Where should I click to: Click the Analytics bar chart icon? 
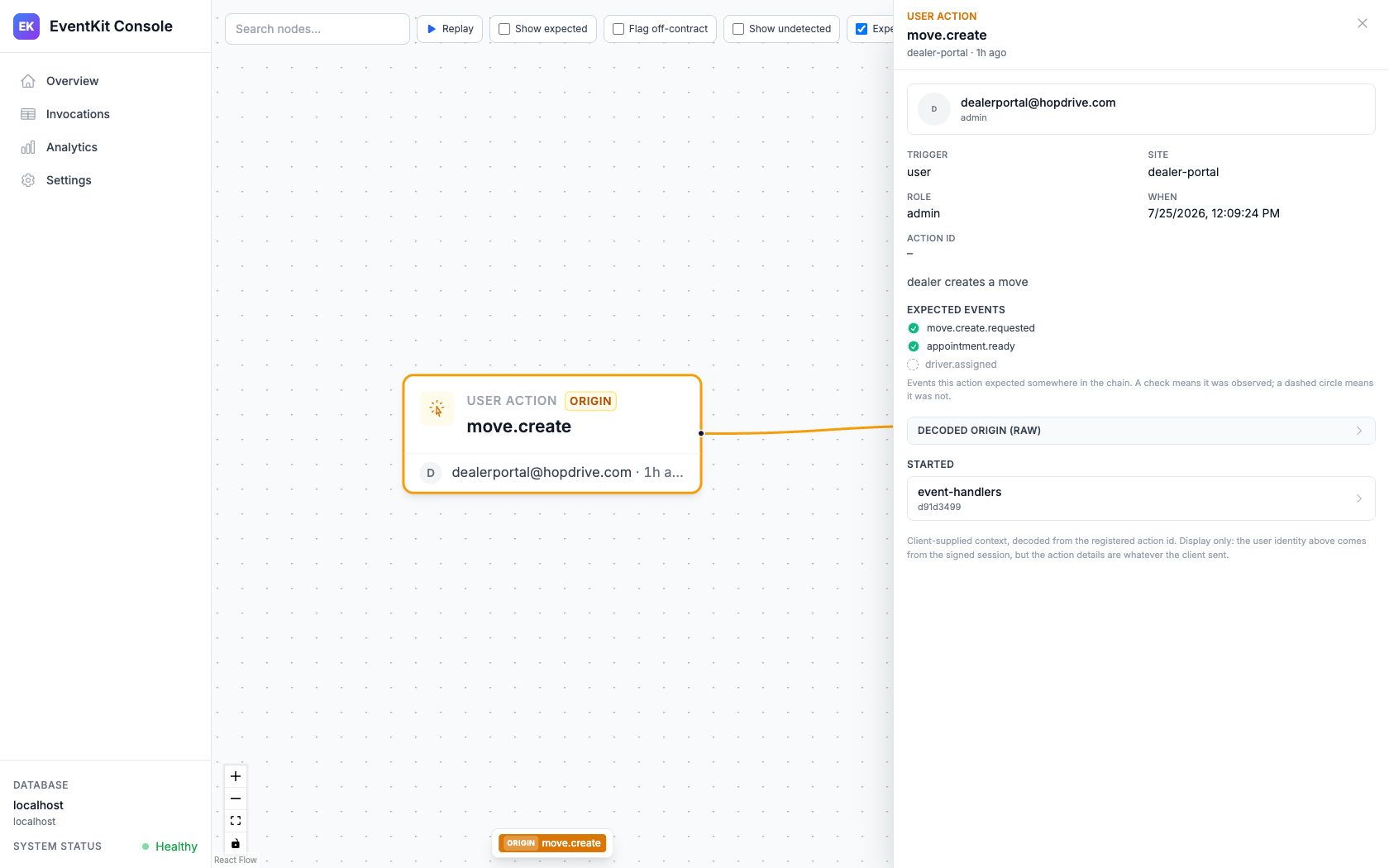(28, 147)
